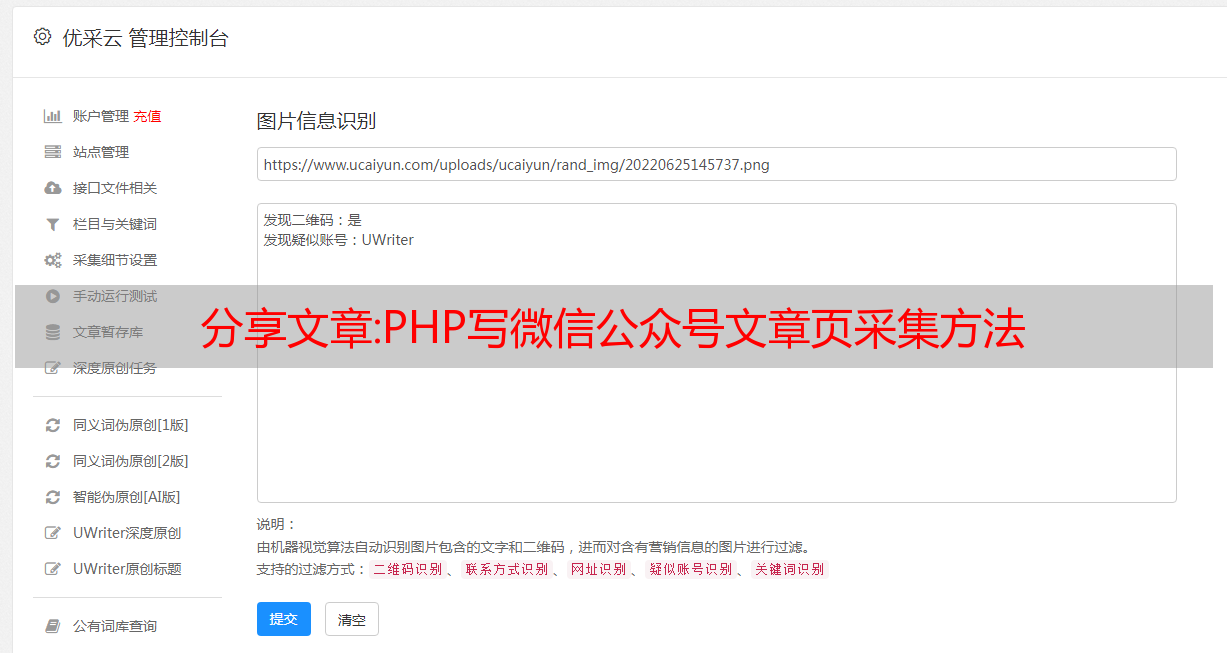Open UWriter原创标题 menu item
Image resolution: width=1227 pixels, height=653 pixels.
tap(127, 569)
